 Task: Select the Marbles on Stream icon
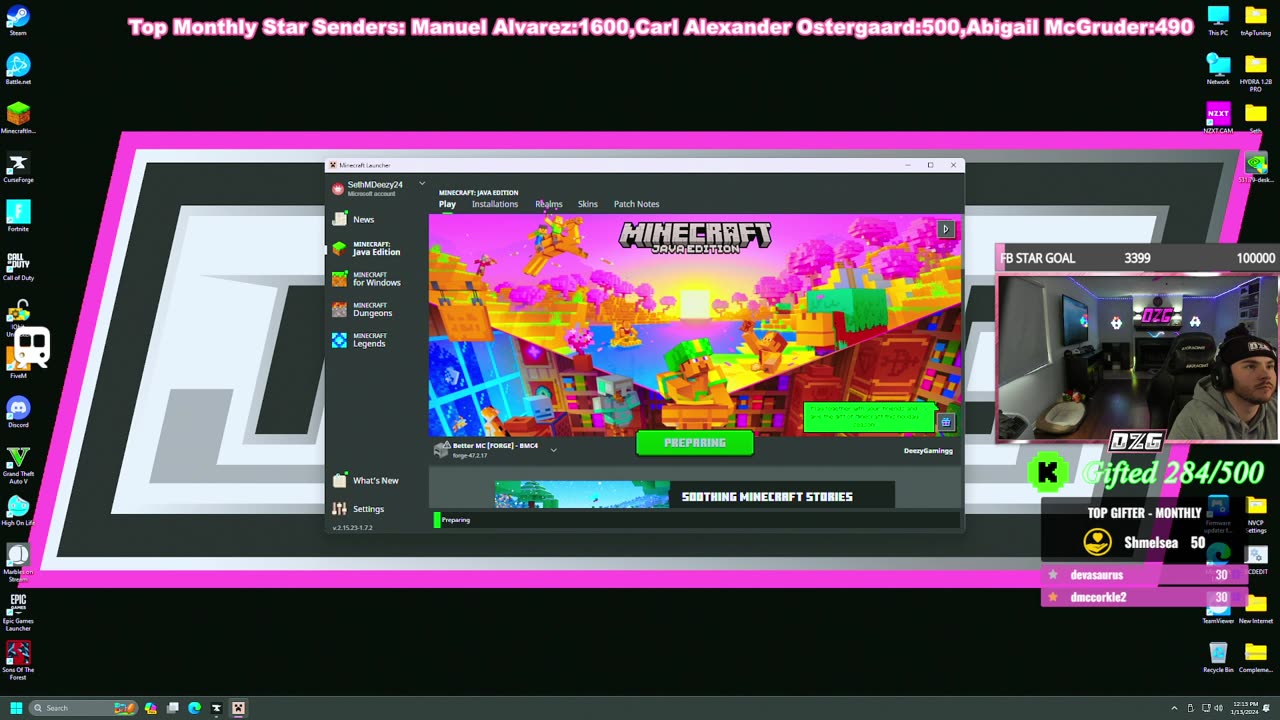[18, 561]
